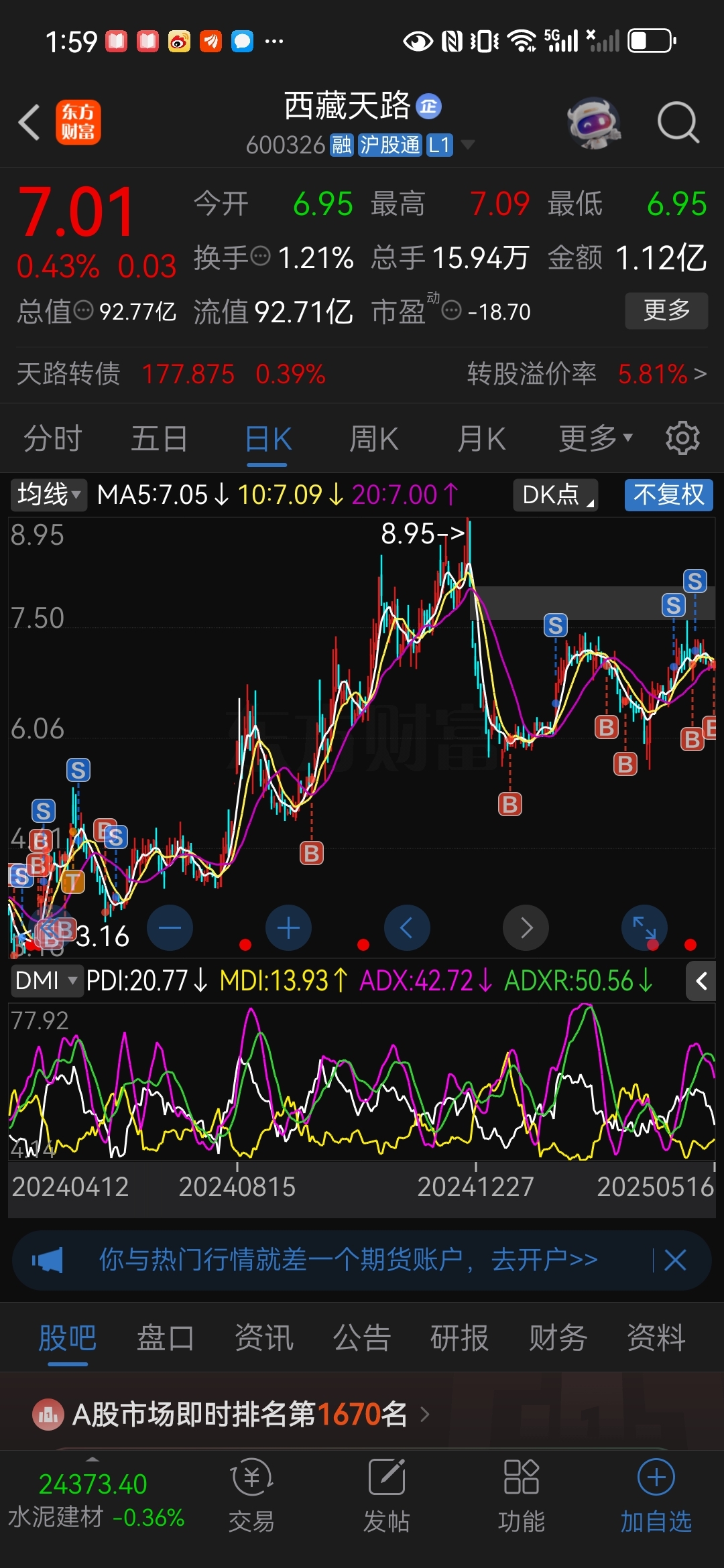This screenshot has height=1568, width=724.
Task: Tap the back arrow icon
Action: 29,123
